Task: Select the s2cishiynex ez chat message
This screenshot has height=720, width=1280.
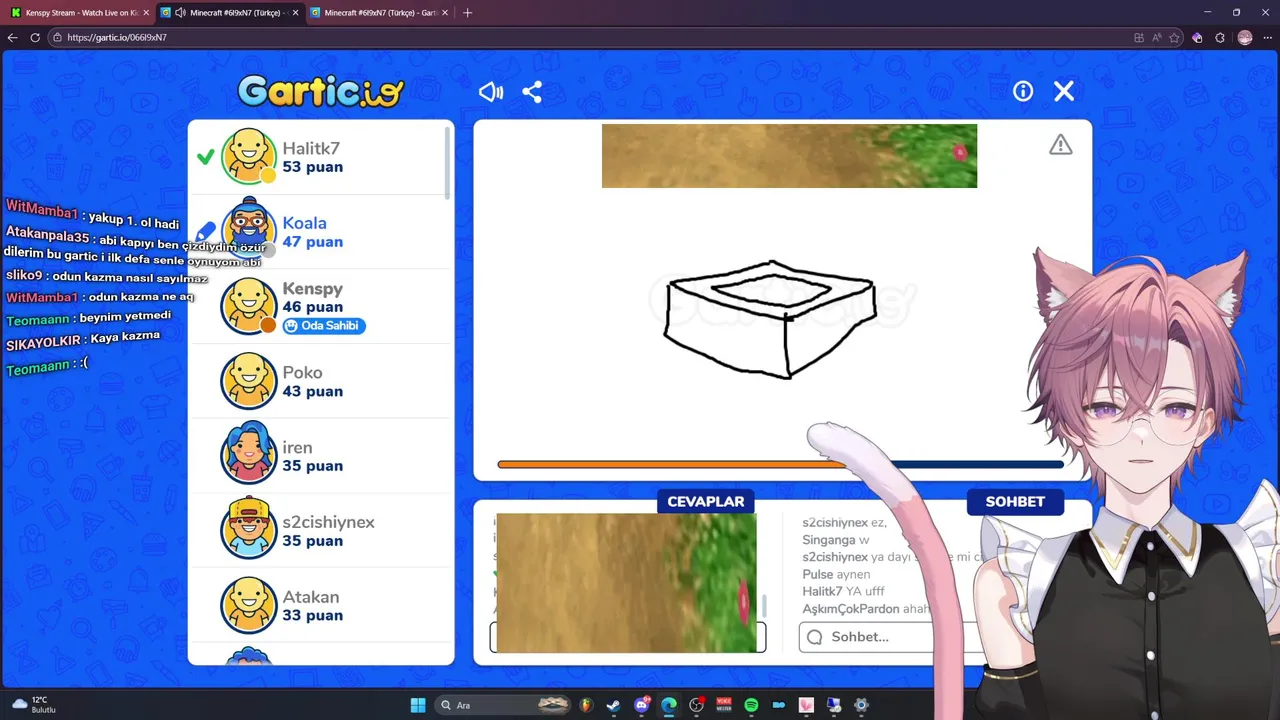Action: pos(845,522)
